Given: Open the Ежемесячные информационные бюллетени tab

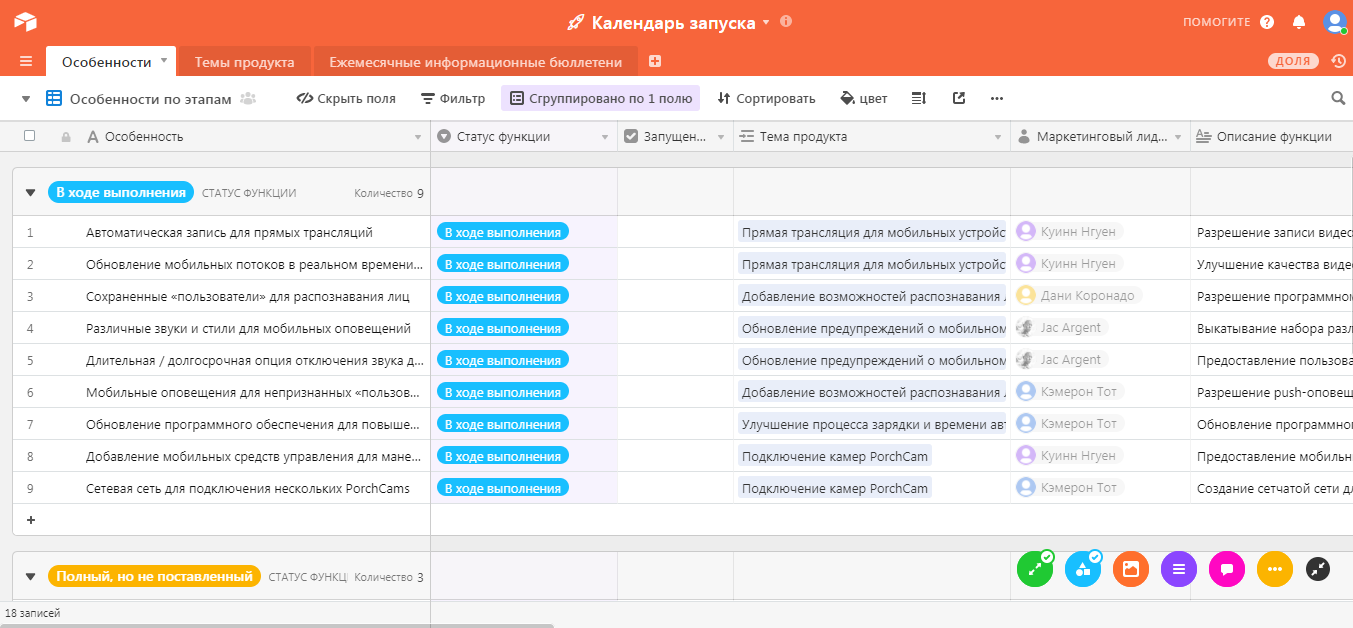Looking at the screenshot, I should 477,61.
